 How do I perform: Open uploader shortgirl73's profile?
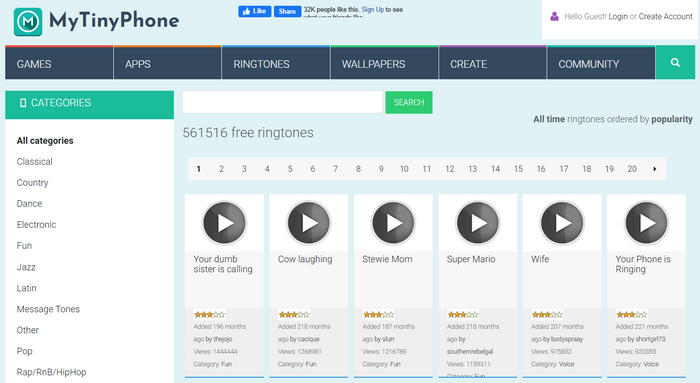[x=650, y=339]
